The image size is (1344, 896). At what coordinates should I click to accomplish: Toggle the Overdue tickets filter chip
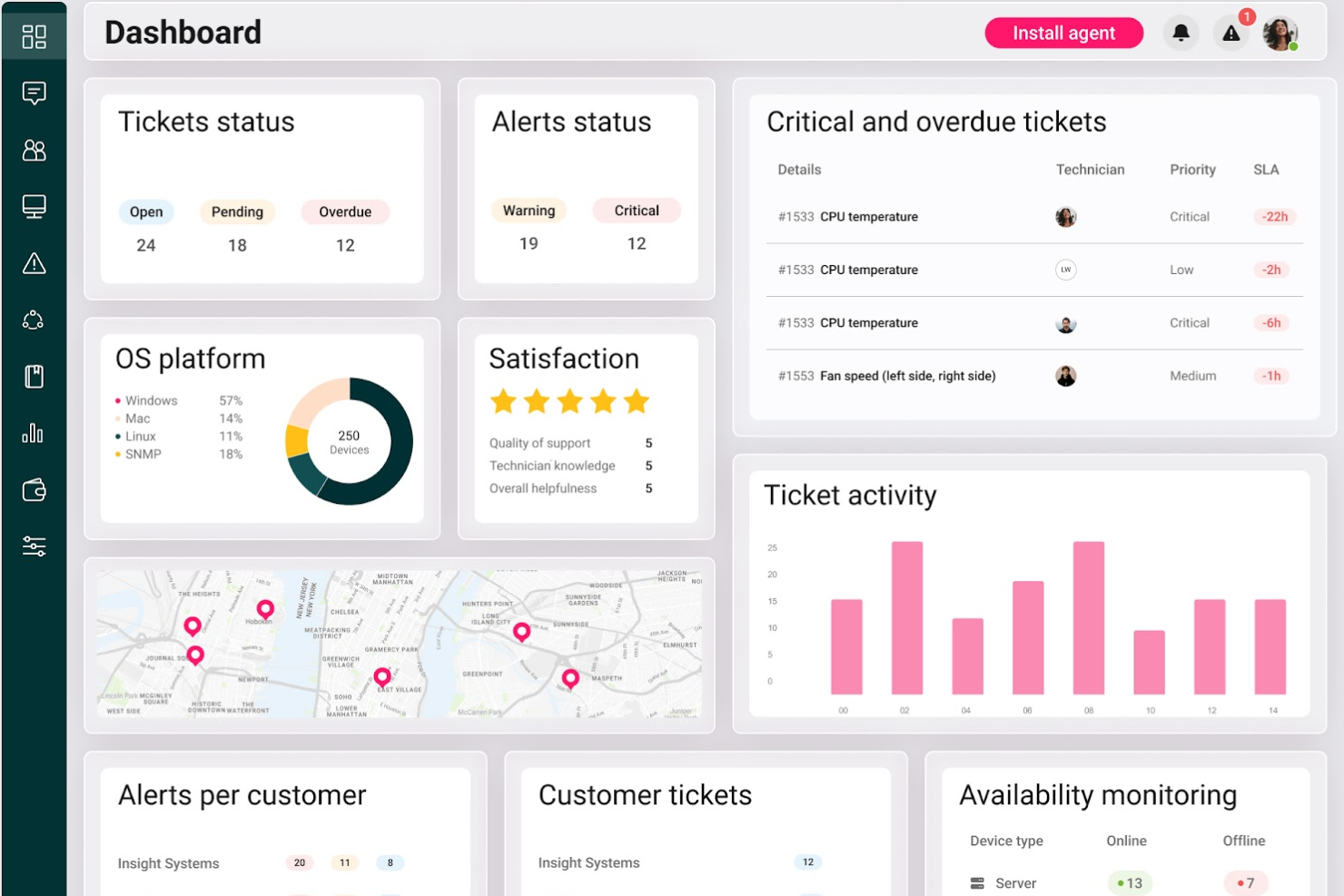(x=345, y=212)
